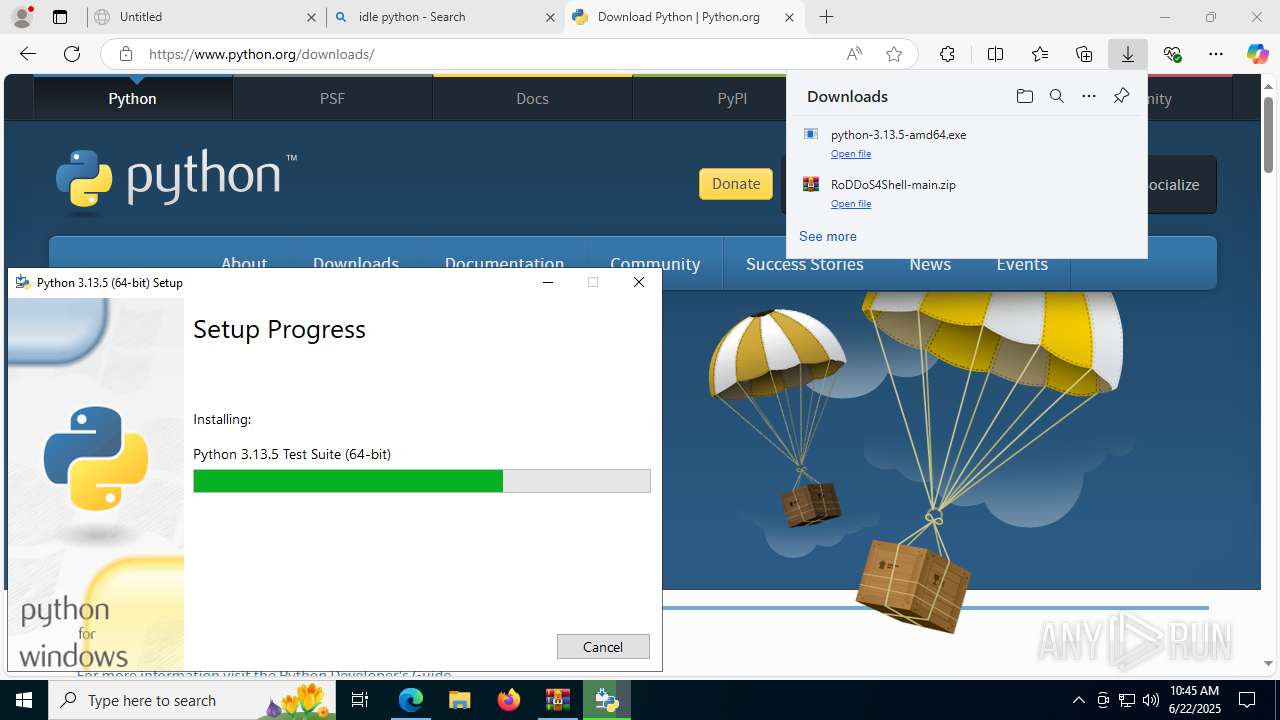
Task: Refresh the python.org page
Action: pyautogui.click(x=72, y=54)
